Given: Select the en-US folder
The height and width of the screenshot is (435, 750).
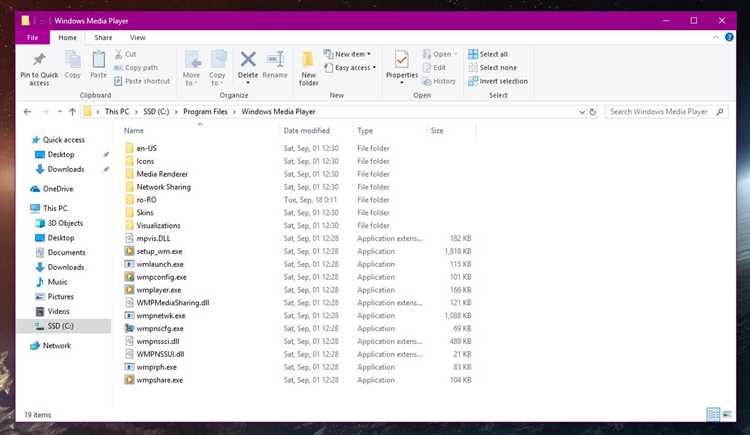Looking at the screenshot, I should [146, 148].
